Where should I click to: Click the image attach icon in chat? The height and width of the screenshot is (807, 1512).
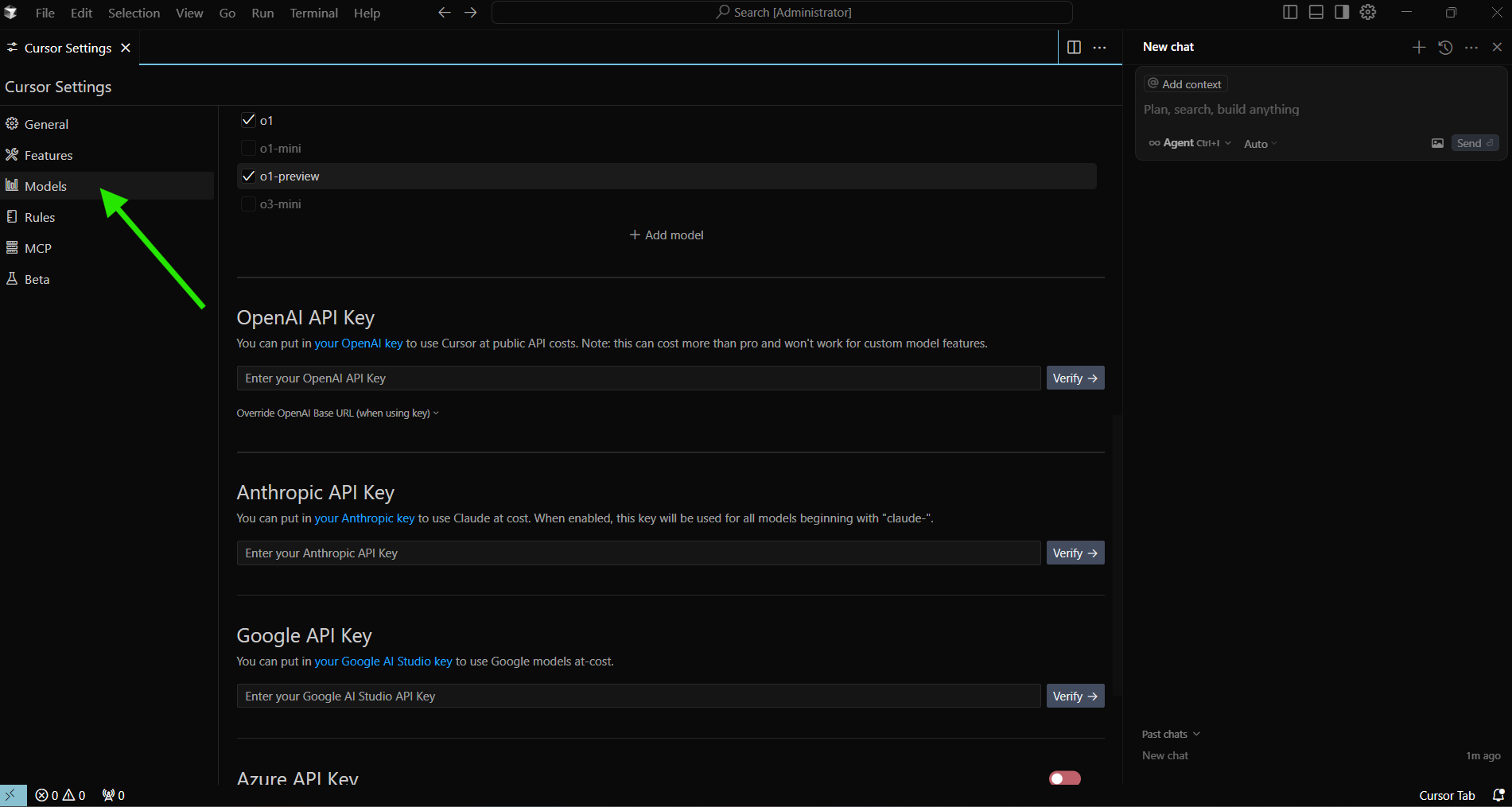(x=1437, y=143)
